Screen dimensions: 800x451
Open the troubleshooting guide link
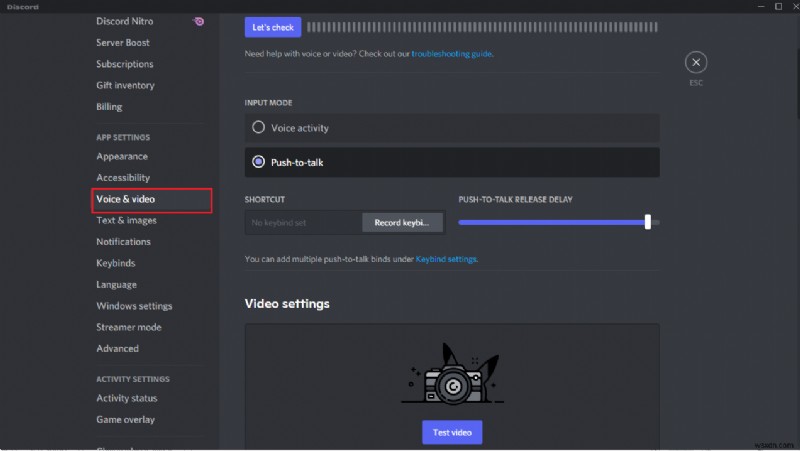(x=452, y=54)
